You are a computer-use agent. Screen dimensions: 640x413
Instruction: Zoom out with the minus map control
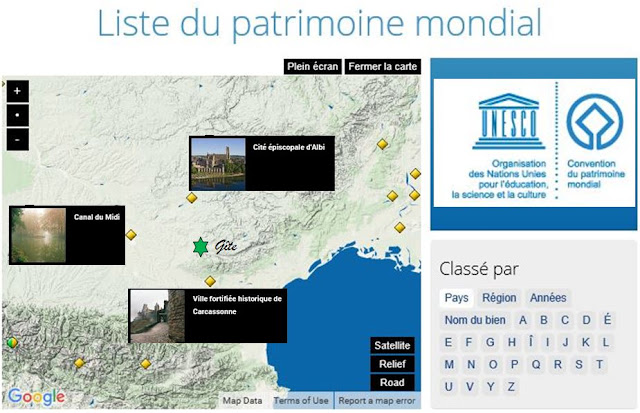tap(18, 140)
